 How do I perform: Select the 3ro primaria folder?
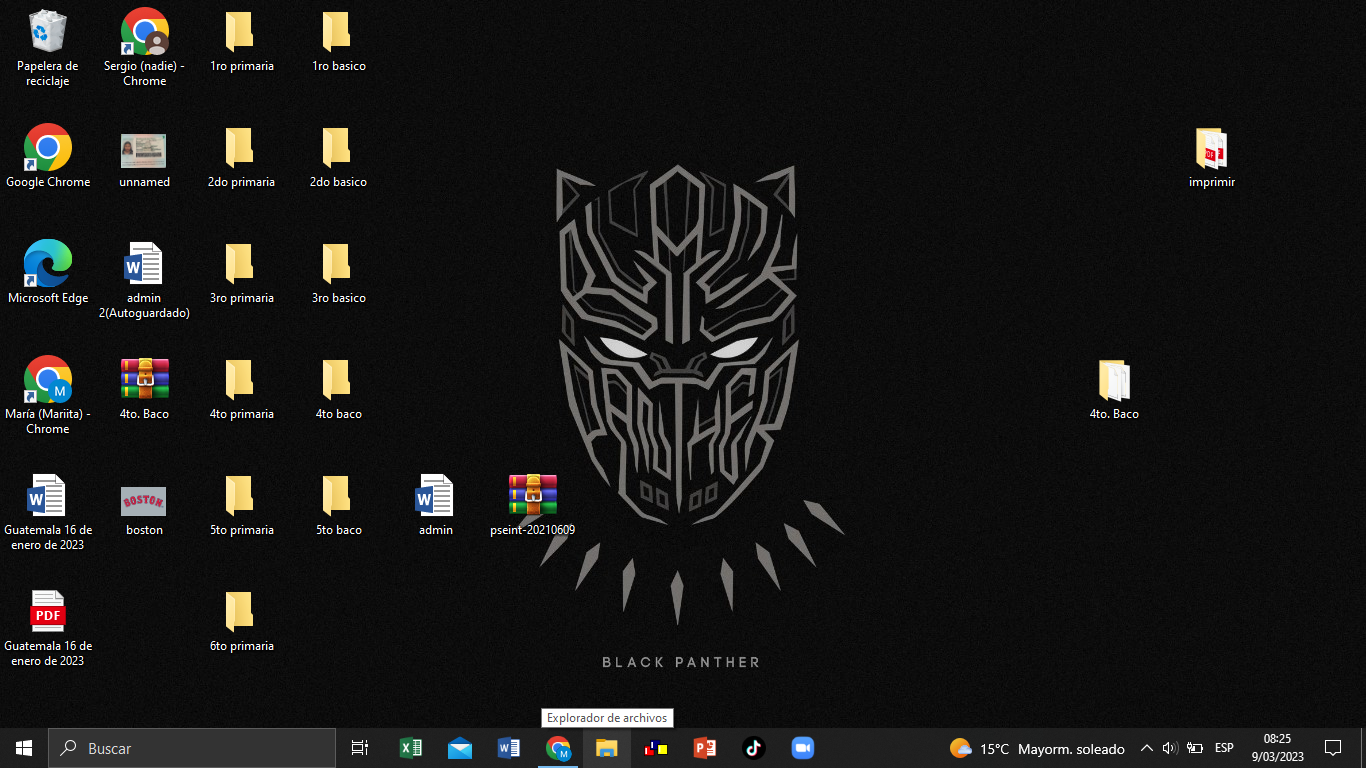pos(241,272)
